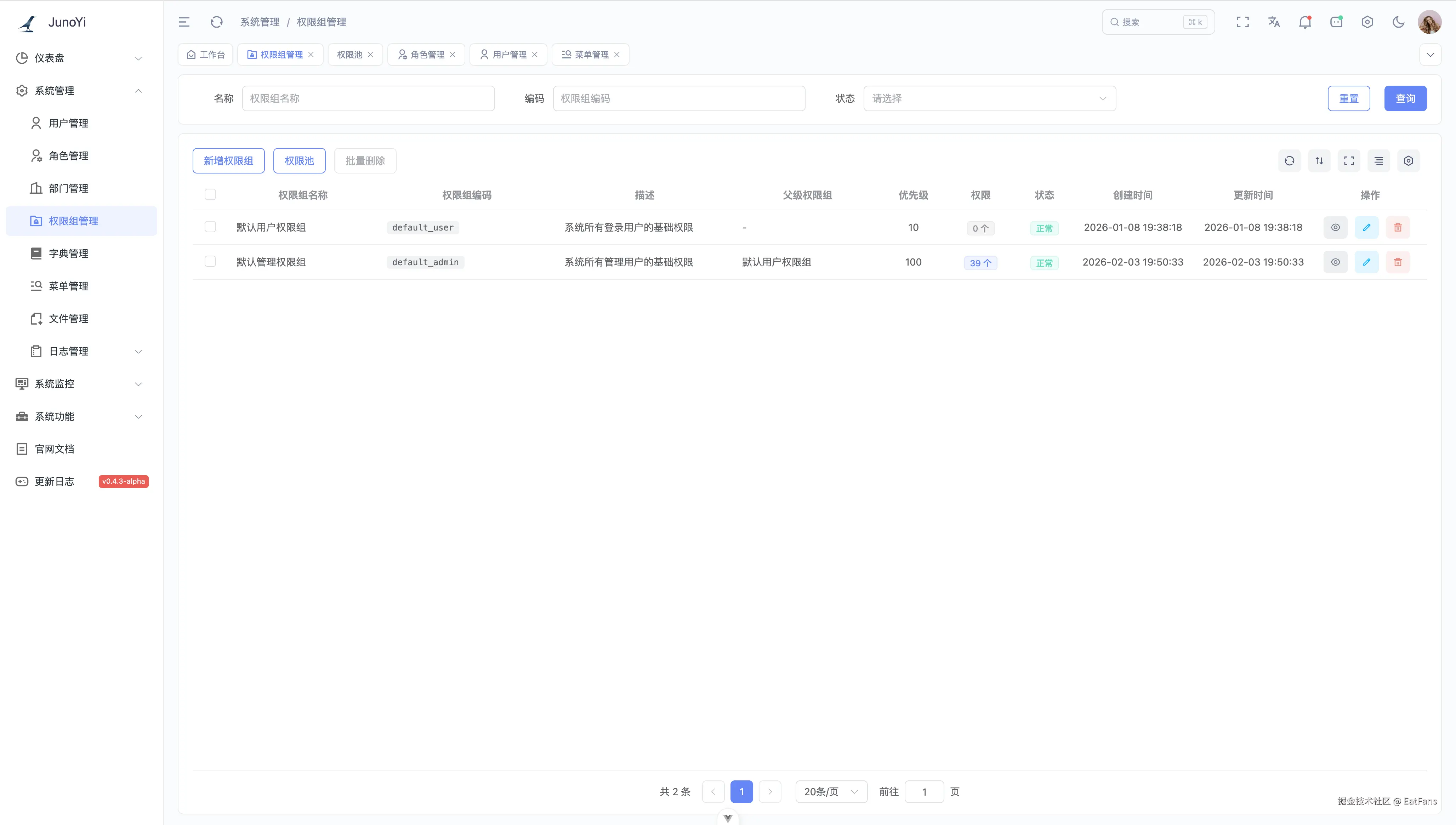Delete the default_user permission group
The image size is (1456, 825).
click(x=1398, y=228)
